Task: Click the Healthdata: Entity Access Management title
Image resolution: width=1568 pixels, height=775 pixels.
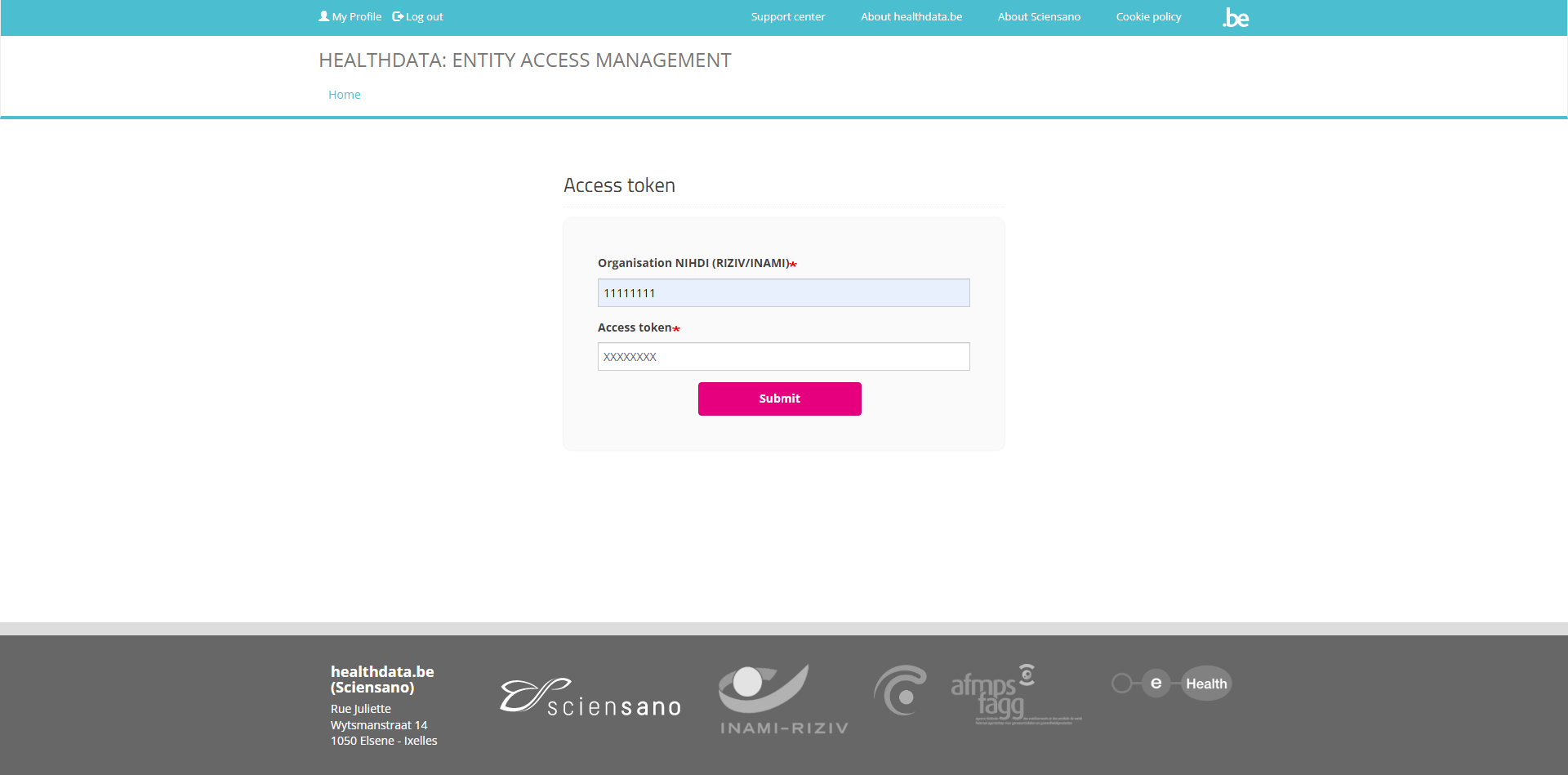Action: [524, 60]
